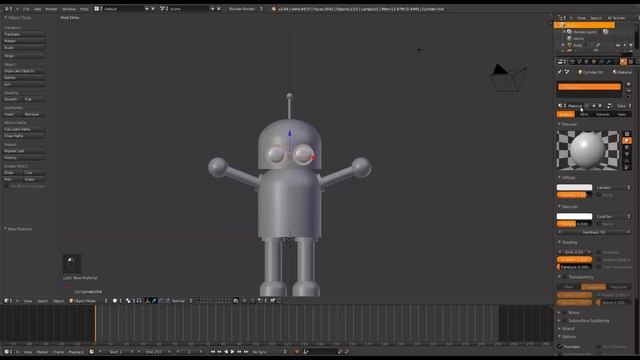Select the Material properties tab icon
Screen dimensions: 640x360
click(623, 62)
